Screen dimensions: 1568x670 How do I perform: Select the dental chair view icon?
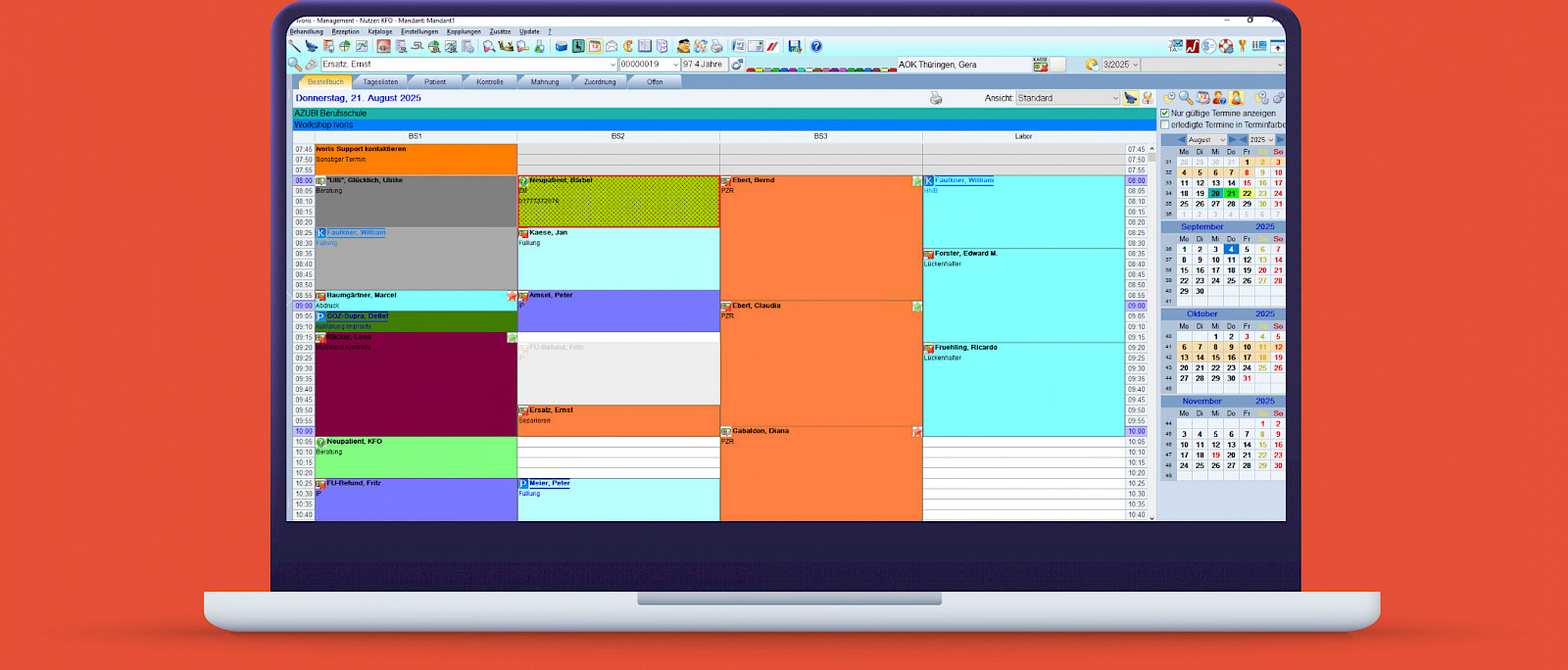pos(1130,98)
